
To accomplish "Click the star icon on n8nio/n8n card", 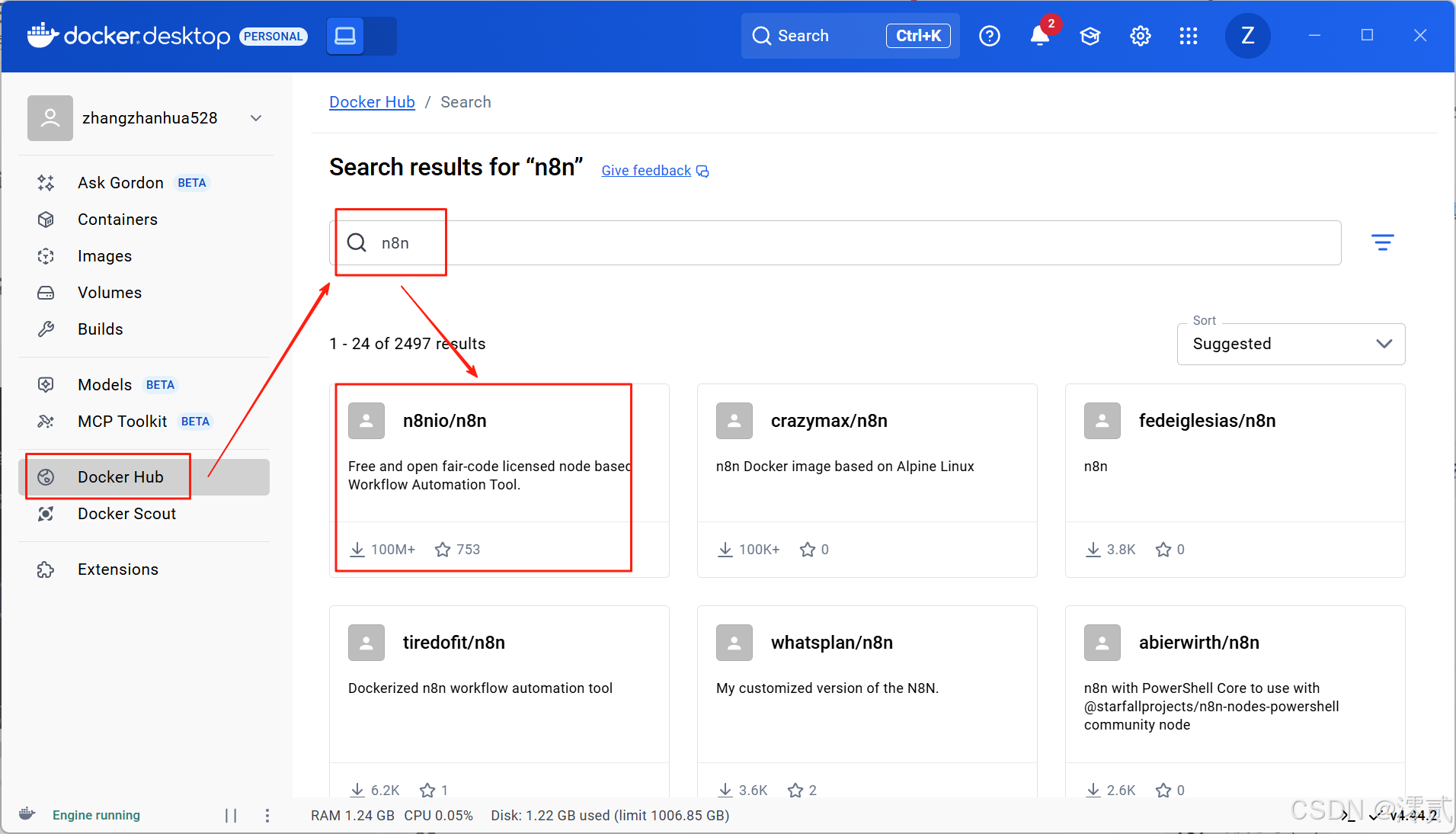I will 443,550.
